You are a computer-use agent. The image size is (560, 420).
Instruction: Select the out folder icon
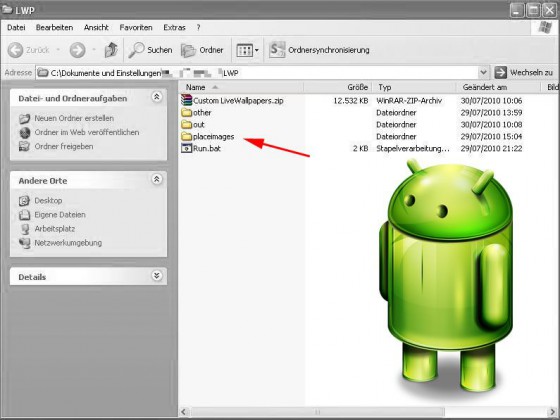pyautogui.click(x=186, y=125)
